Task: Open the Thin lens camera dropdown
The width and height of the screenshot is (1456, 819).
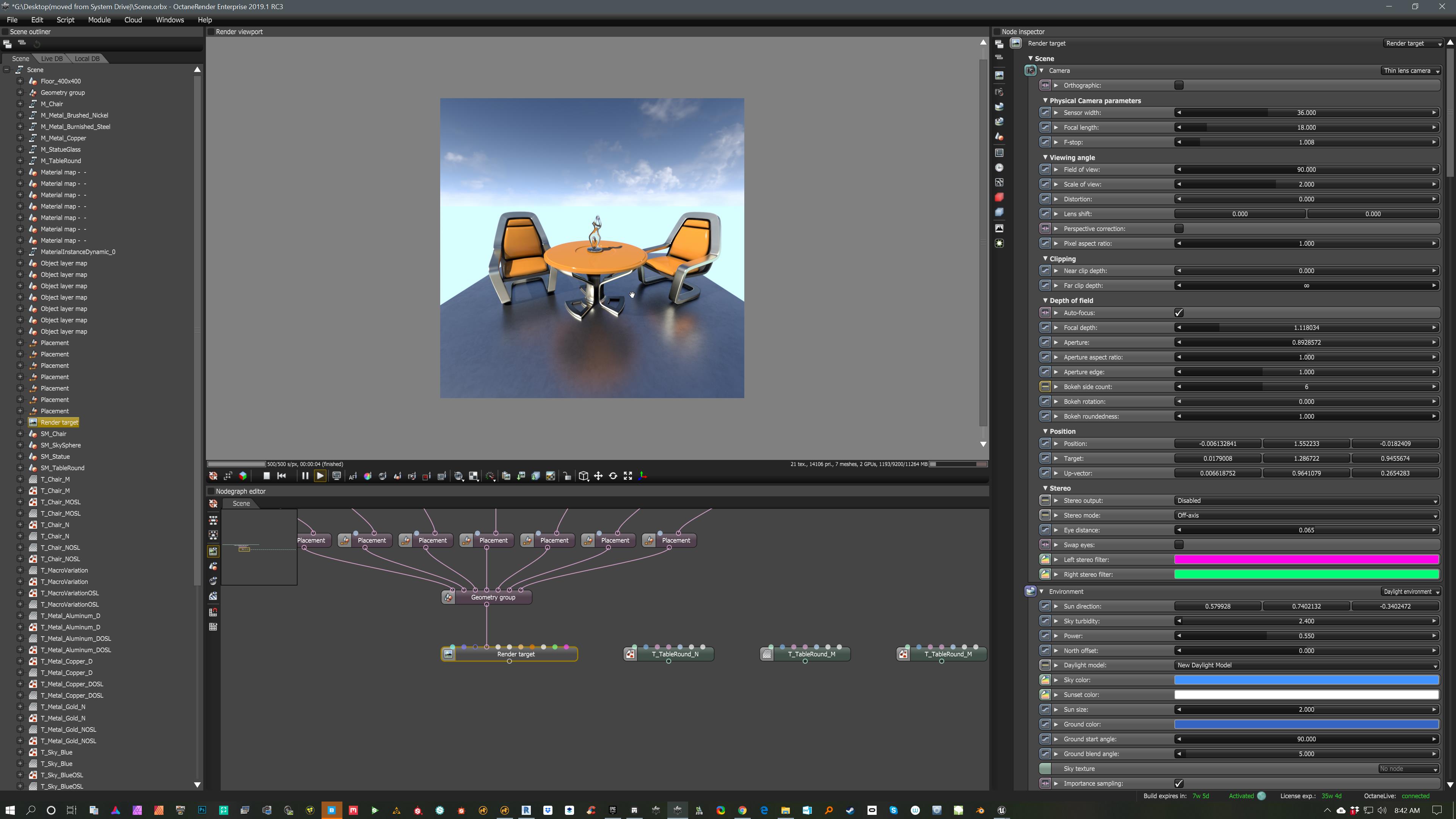Action: pos(1411,71)
